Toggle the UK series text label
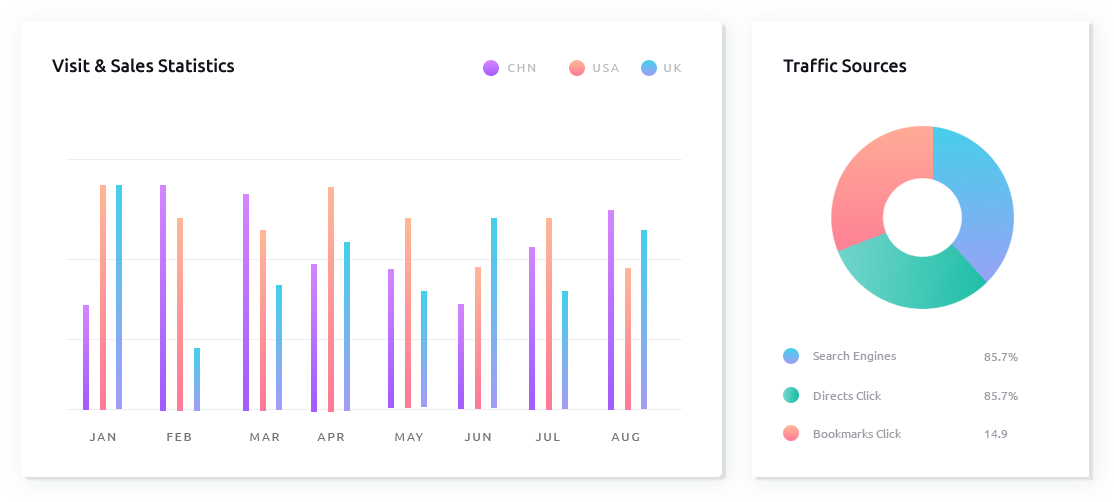The width and height of the screenshot is (1114, 502). point(672,68)
